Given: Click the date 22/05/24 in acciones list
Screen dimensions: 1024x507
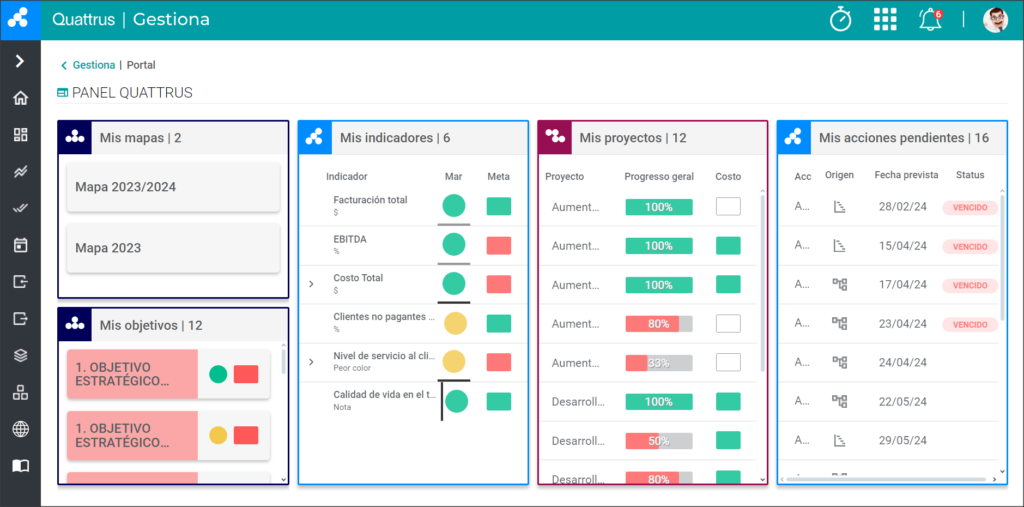Looking at the screenshot, I should pyautogui.click(x=903, y=401).
